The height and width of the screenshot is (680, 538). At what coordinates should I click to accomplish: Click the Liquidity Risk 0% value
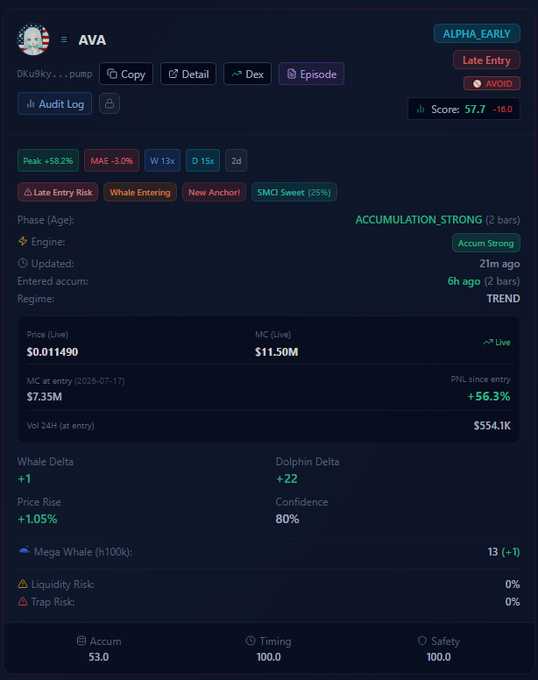[x=512, y=584]
